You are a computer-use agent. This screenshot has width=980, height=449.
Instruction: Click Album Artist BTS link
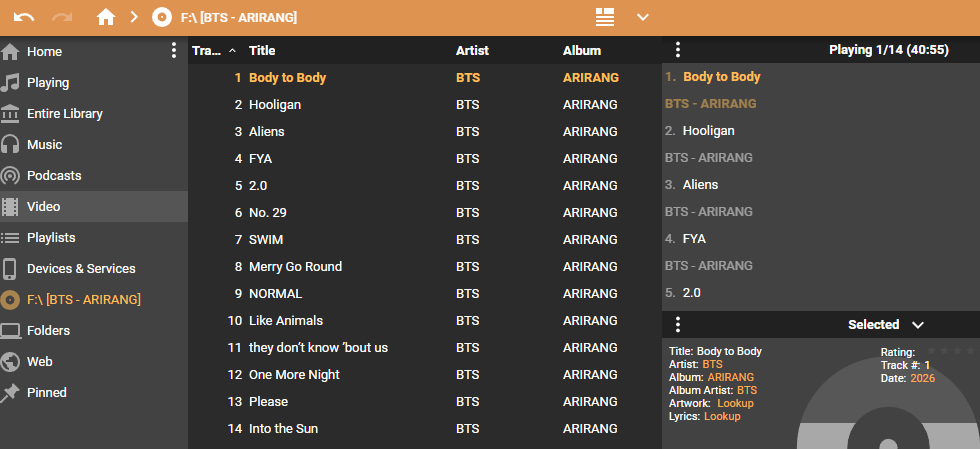point(747,390)
